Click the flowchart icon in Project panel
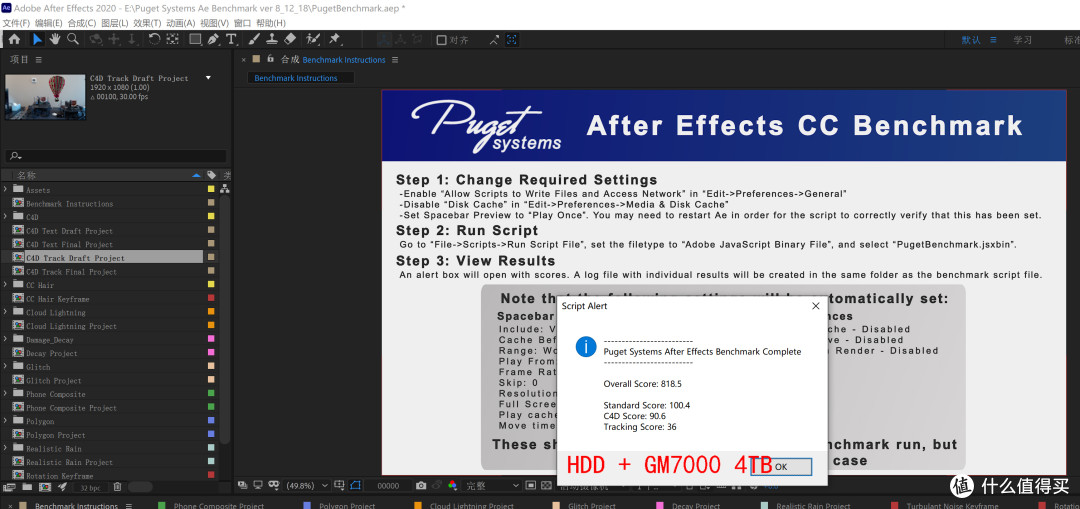This screenshot has width=1080, height=509. click(x=225, y=189)
